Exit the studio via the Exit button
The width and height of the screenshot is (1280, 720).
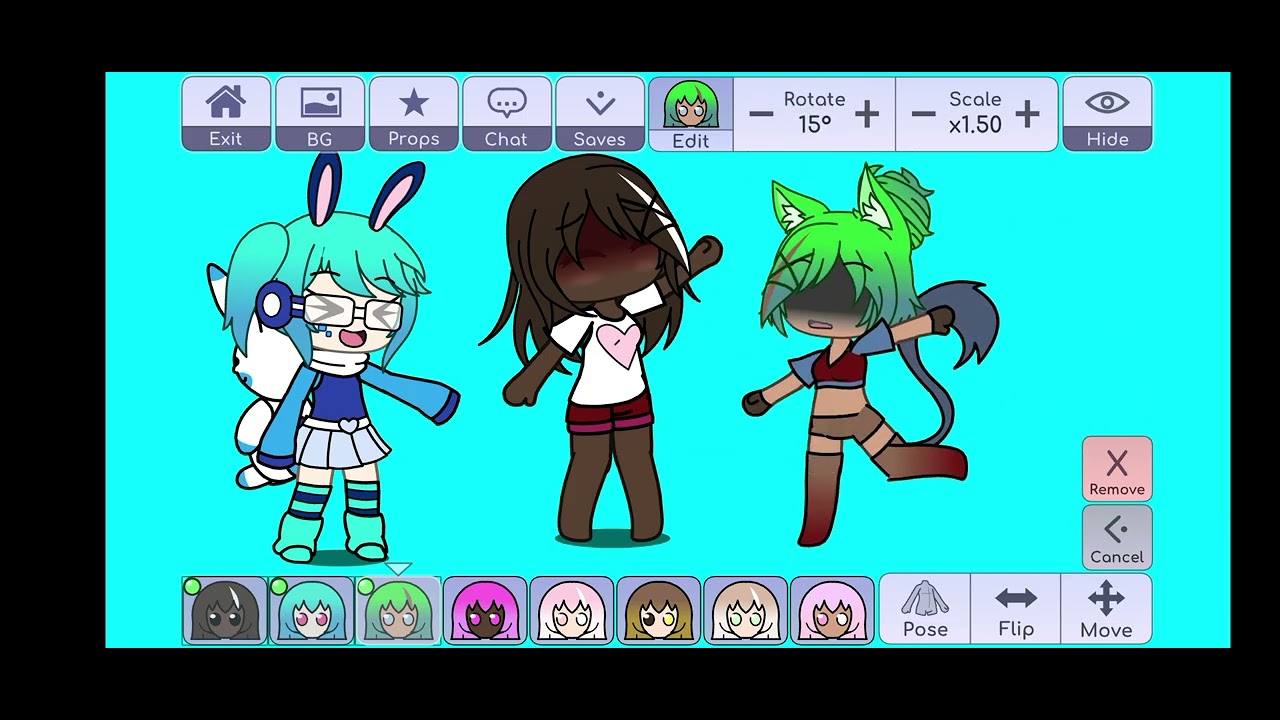pos(226,114)
